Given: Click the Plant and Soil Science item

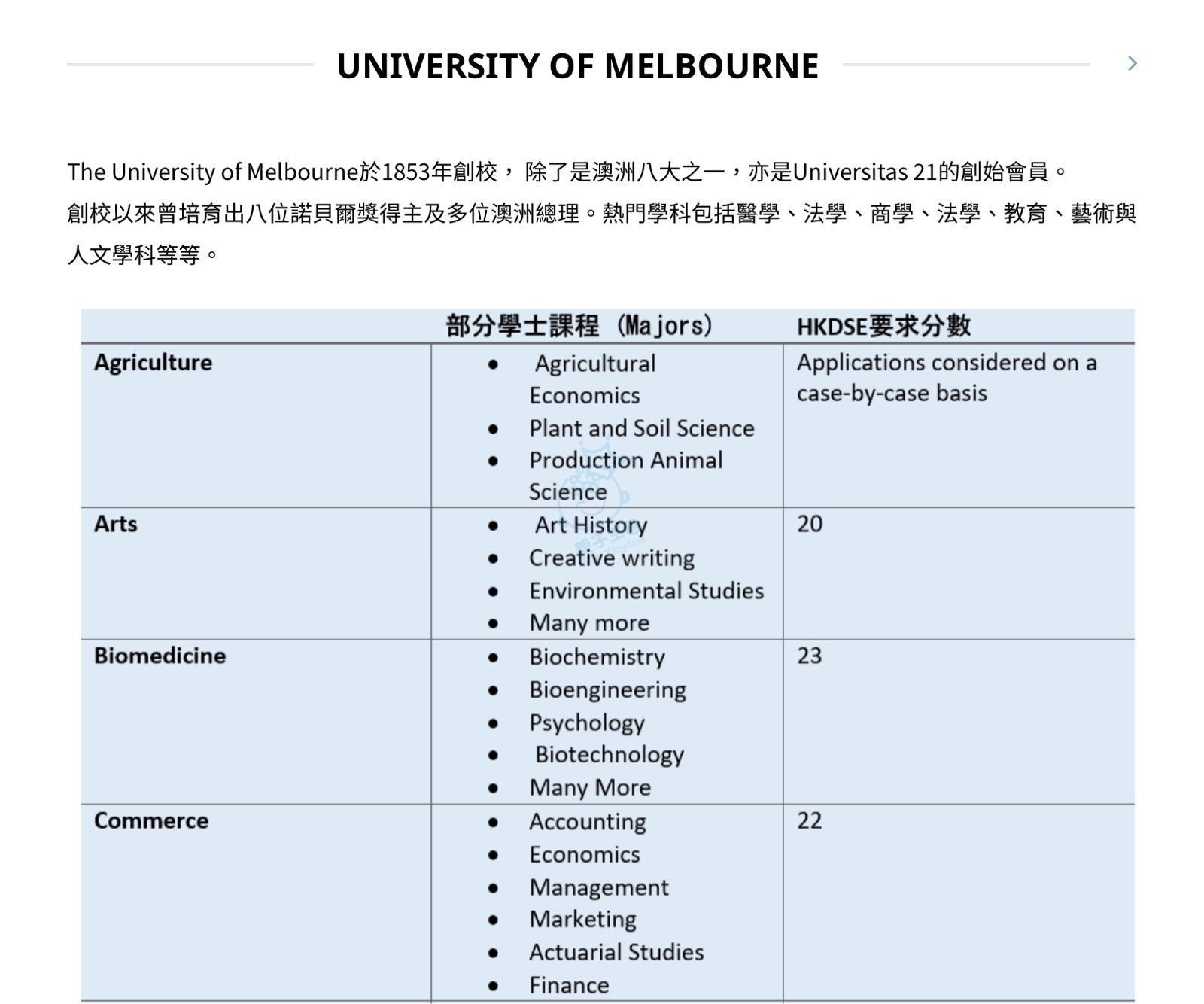Looking at the screenshot, I should [641, 428].
